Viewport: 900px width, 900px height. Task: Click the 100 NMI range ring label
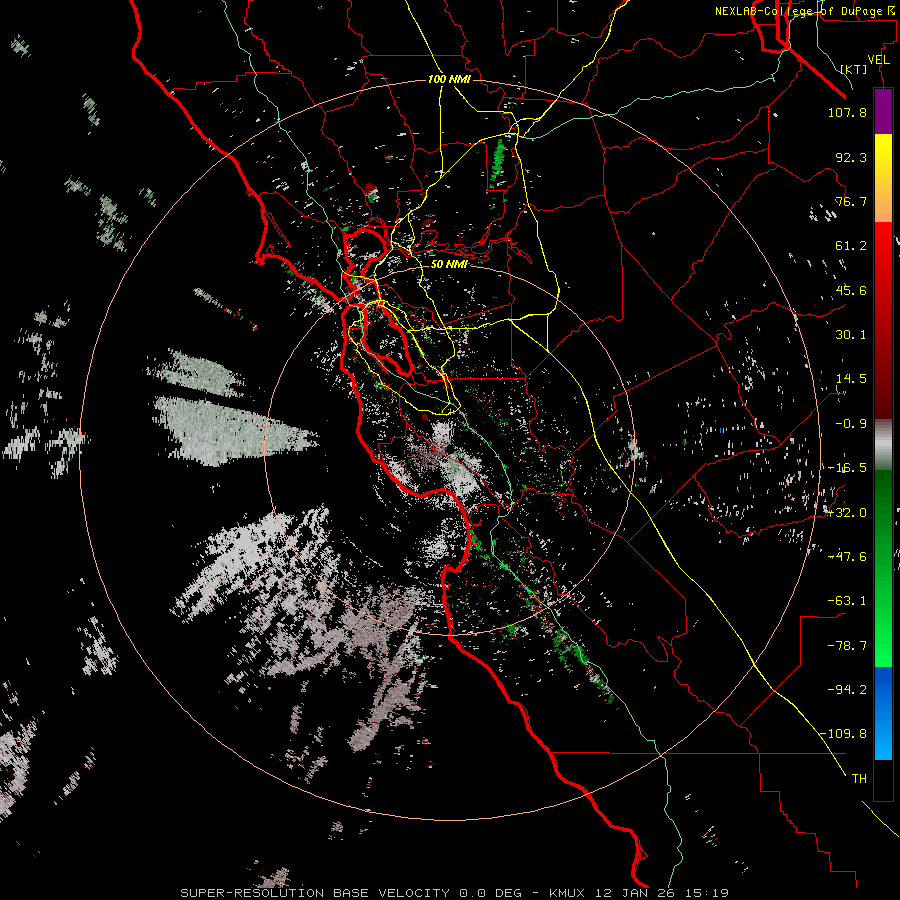click(x=449, y=79)
